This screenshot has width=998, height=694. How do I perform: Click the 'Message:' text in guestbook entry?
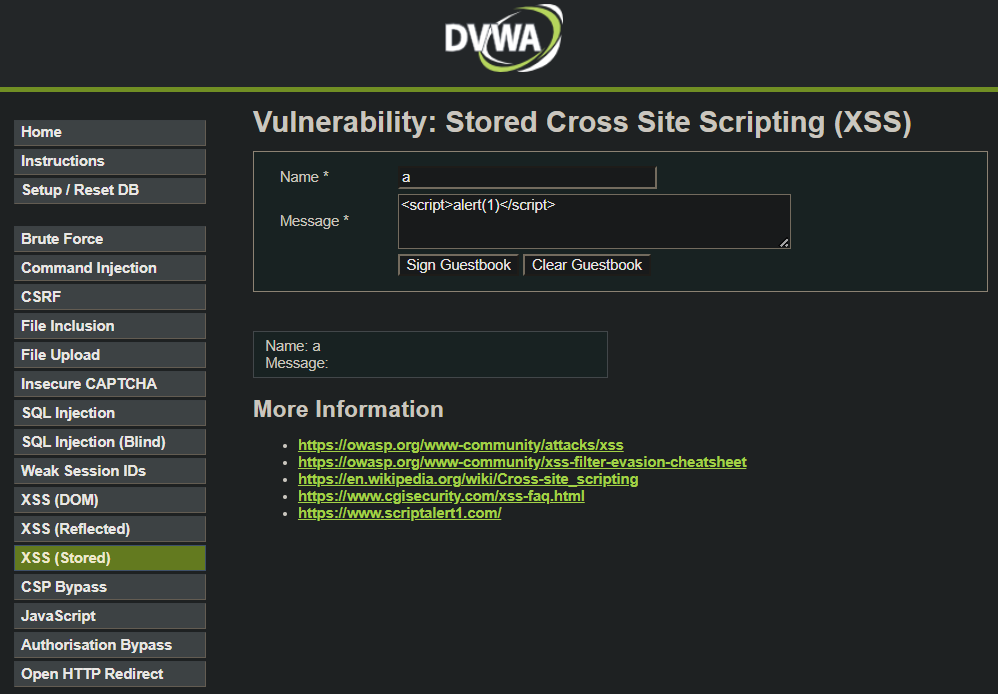coord(297,363)
